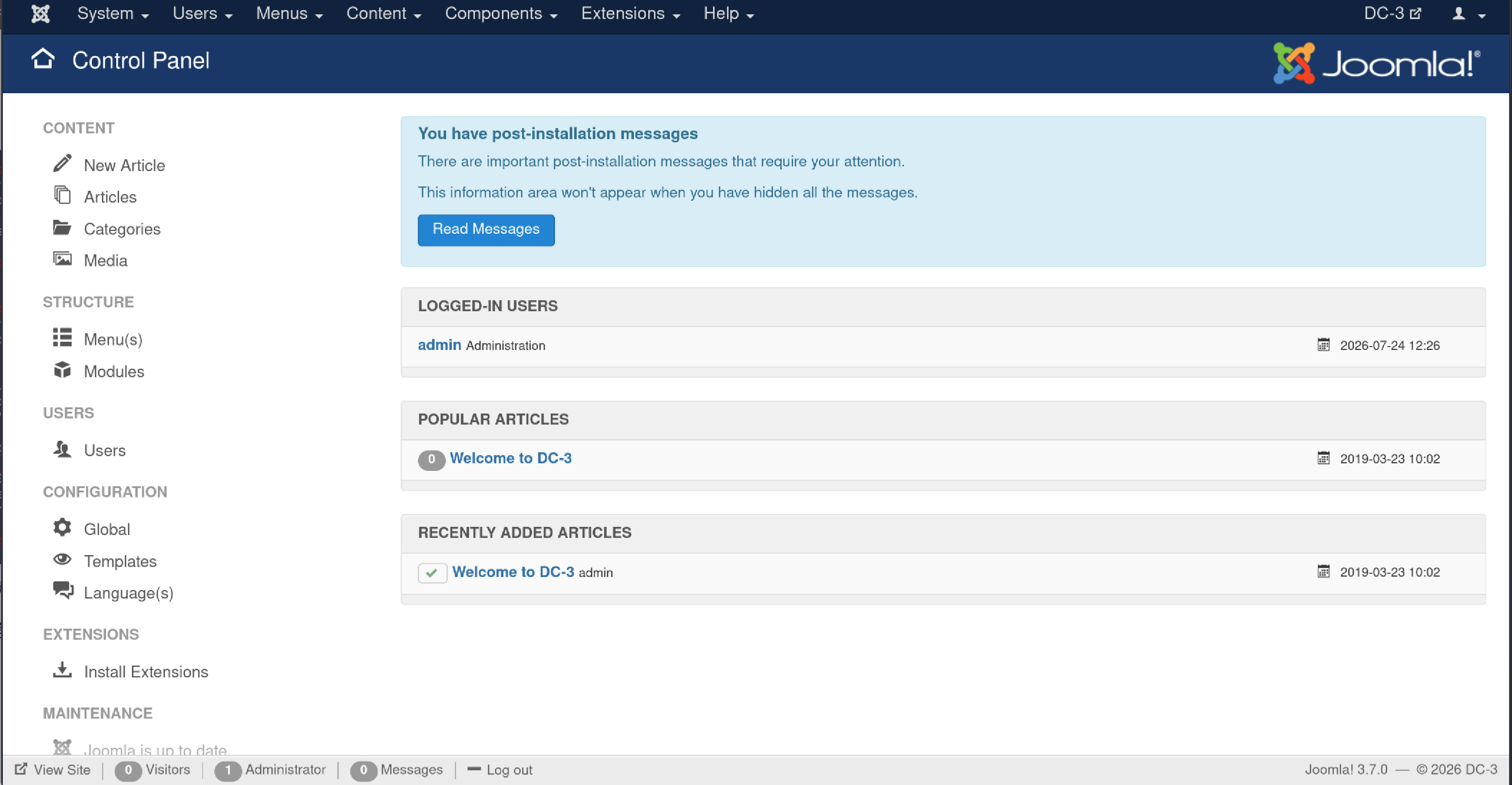The height and width of the screenshot is (785, 1512).
Task: Click the people icon beside Users
Action: click(62, 449)
